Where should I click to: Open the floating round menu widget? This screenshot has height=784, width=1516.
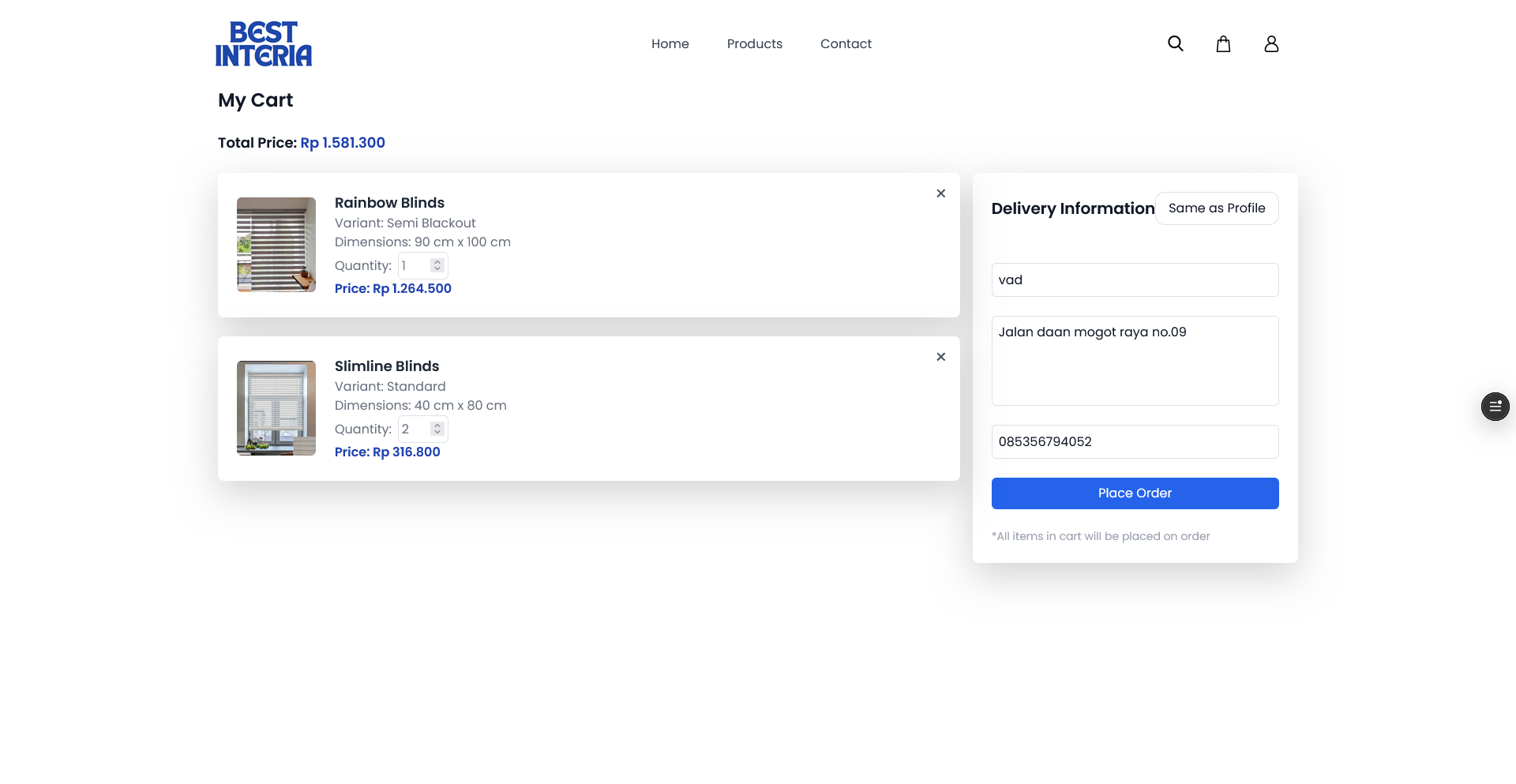[1495, 407]
